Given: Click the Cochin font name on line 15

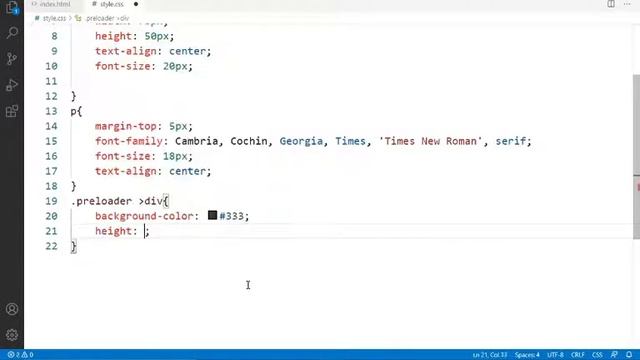Looking at the screenshot, I should (x=249, y=141).
